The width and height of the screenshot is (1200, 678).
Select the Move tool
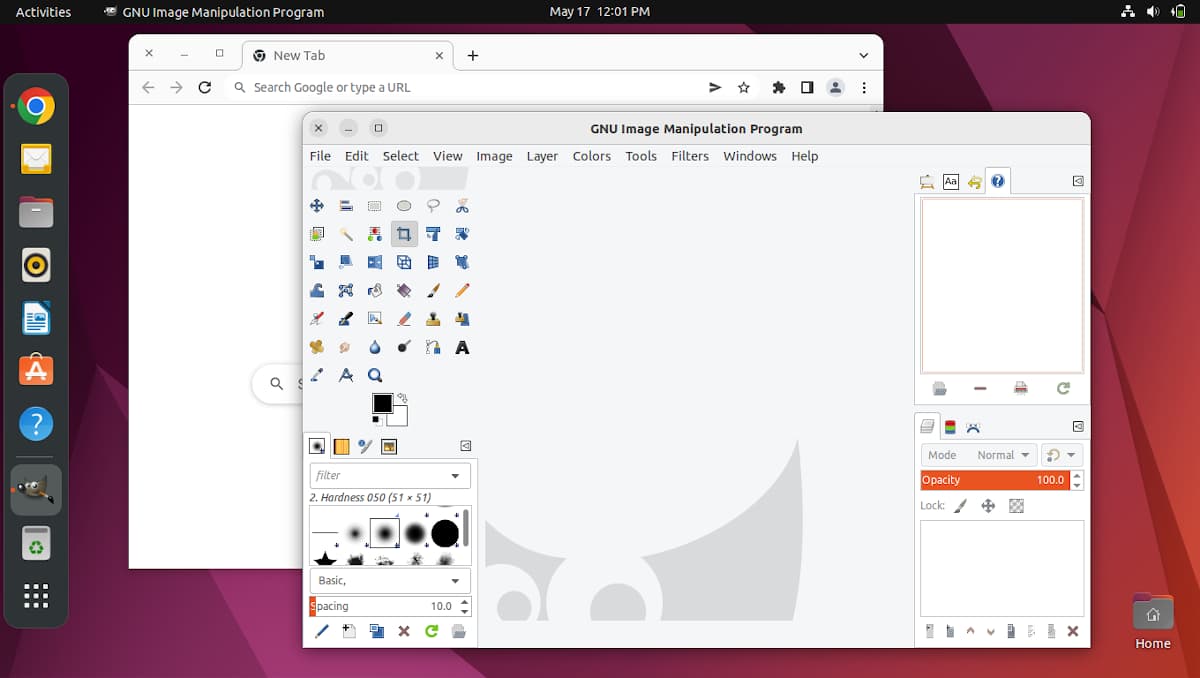point(317,206)
